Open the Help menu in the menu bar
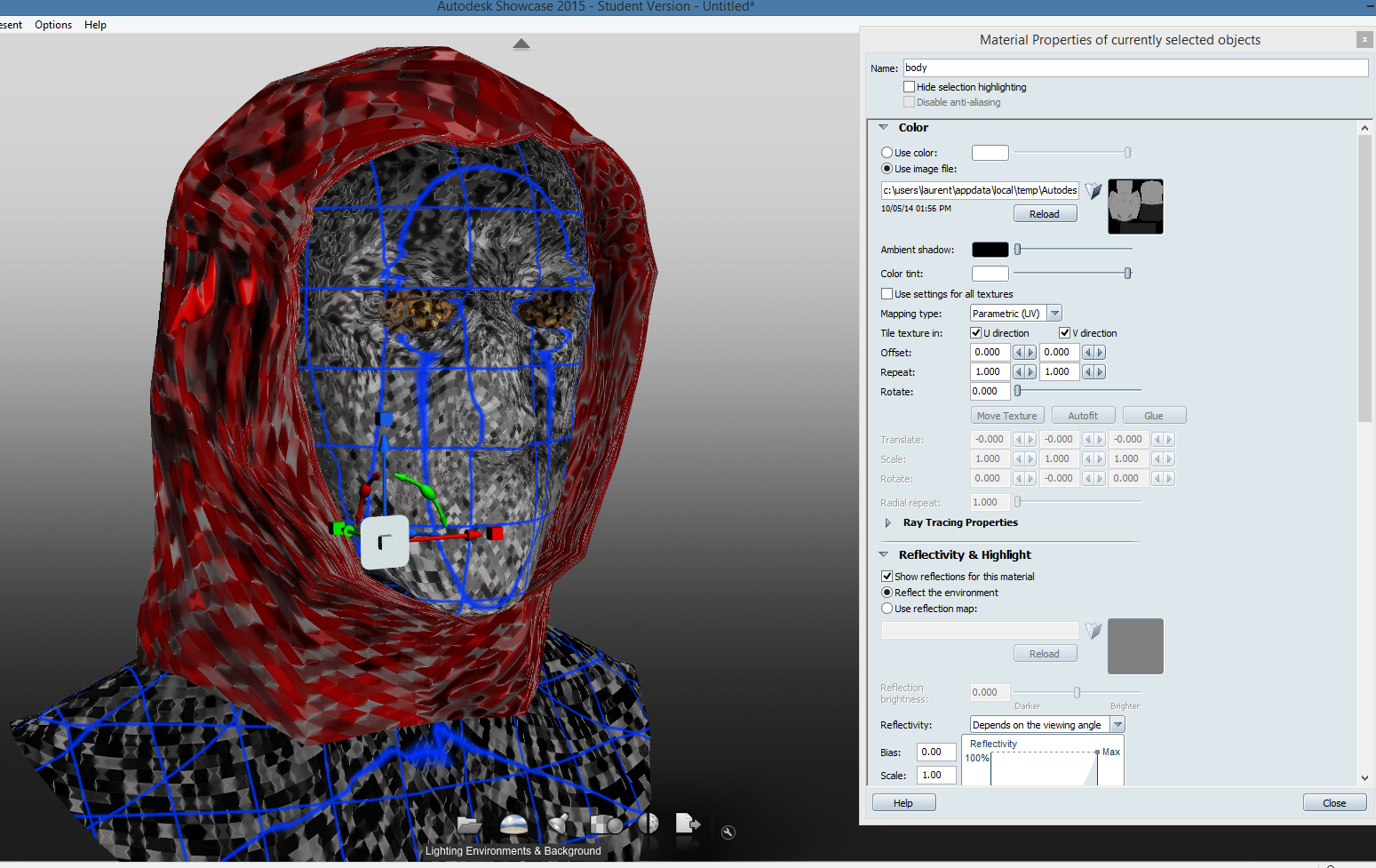 tap(95, 24)
